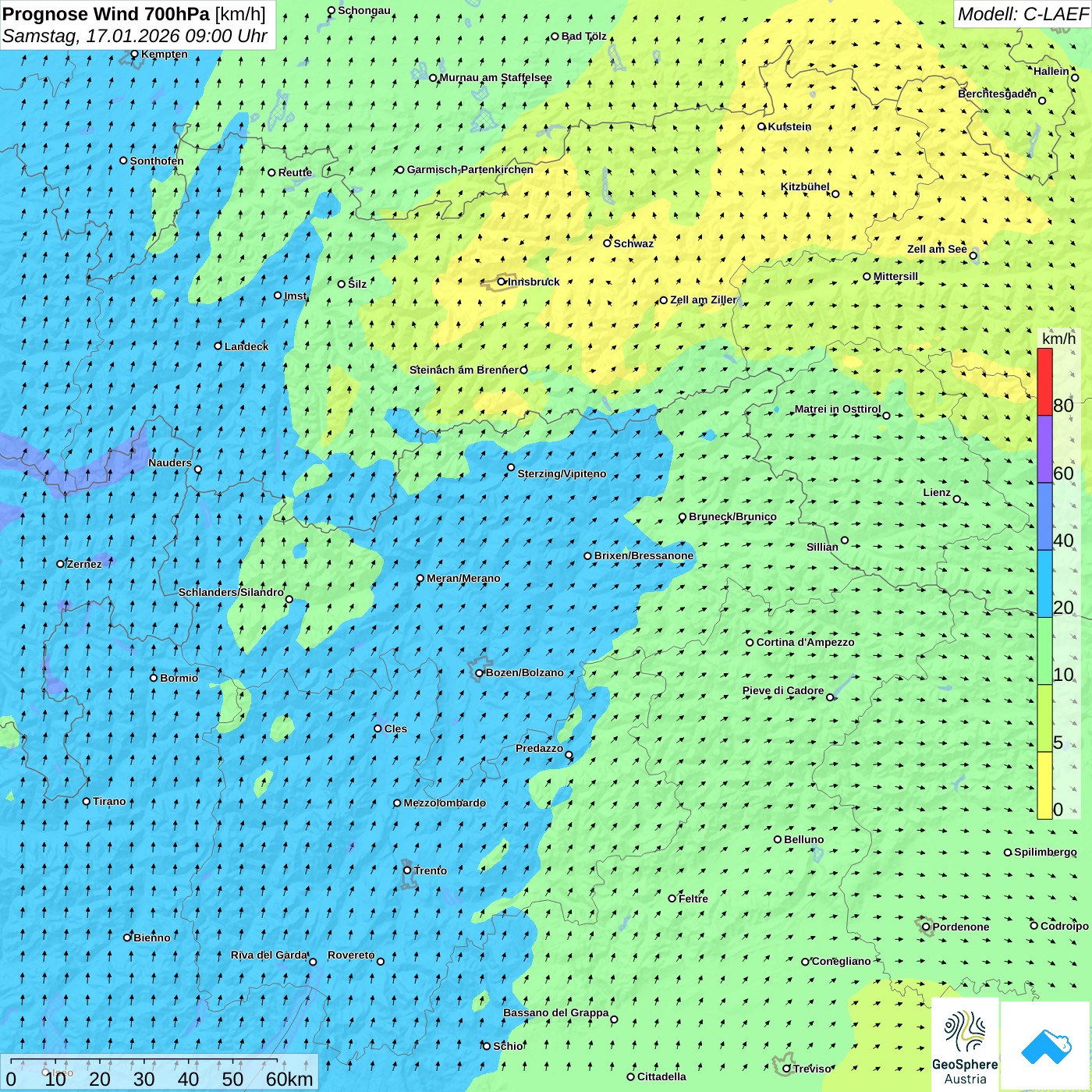This screenshot has height=1092, width=1092.
Task: Select the Cortina d'Ampezzo marker
Action: (750, 643)
